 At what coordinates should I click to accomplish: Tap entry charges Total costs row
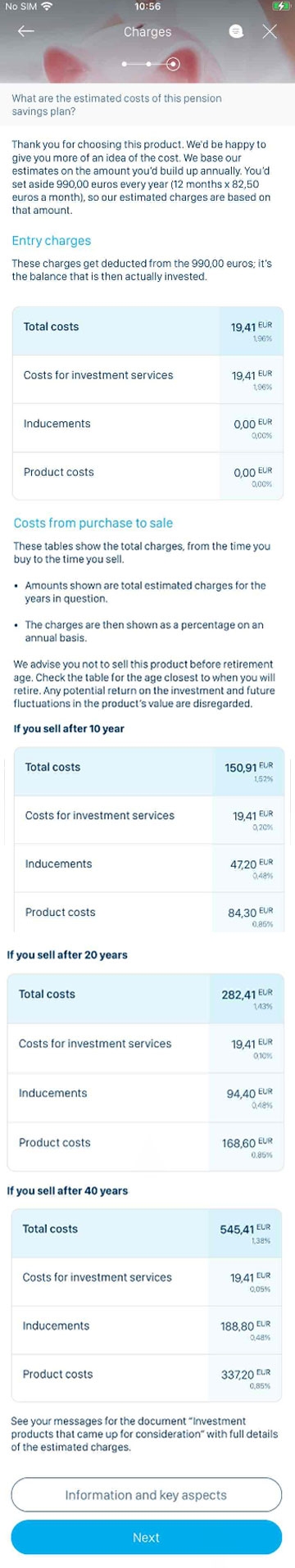point(147,331)
